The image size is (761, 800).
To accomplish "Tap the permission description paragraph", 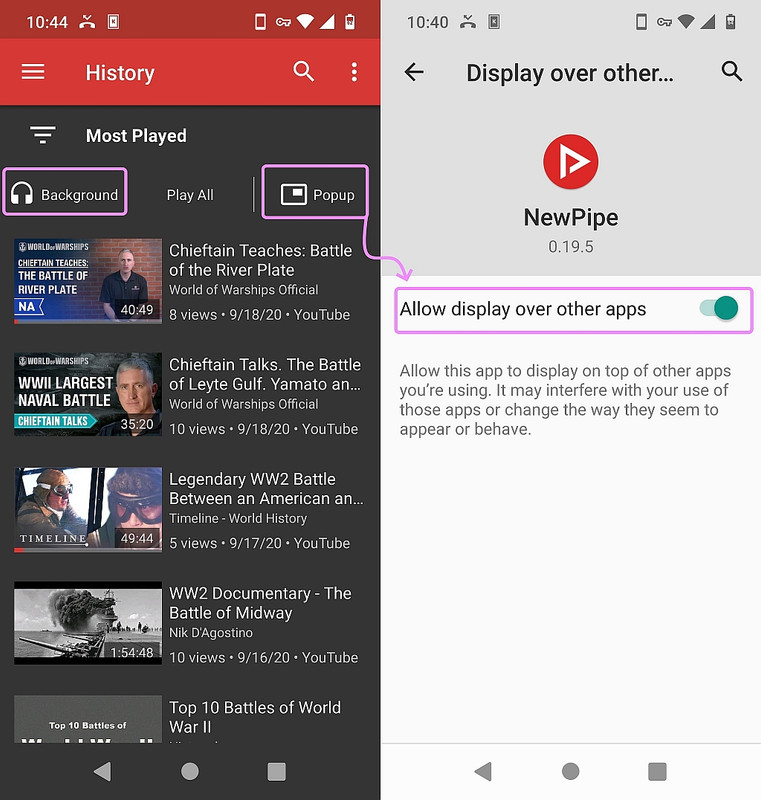I will point(565,400).
